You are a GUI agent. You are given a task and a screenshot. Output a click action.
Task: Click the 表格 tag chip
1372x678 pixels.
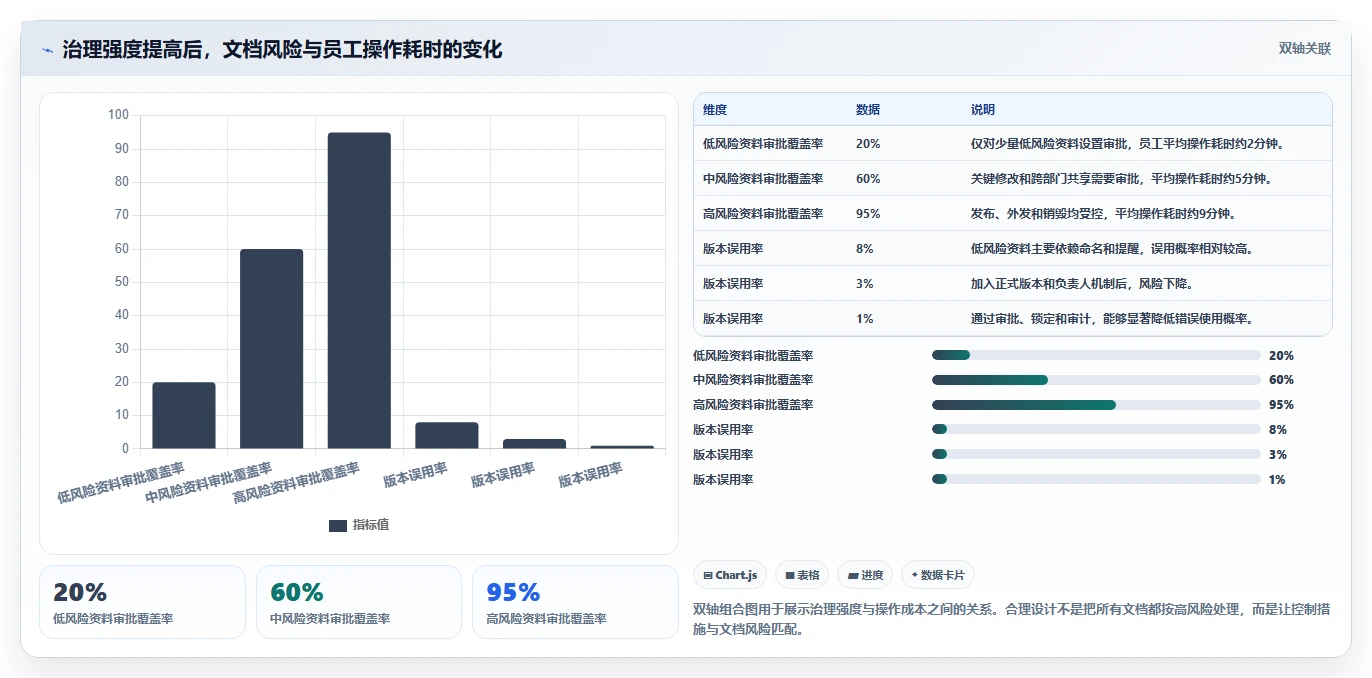pos(802,575)
